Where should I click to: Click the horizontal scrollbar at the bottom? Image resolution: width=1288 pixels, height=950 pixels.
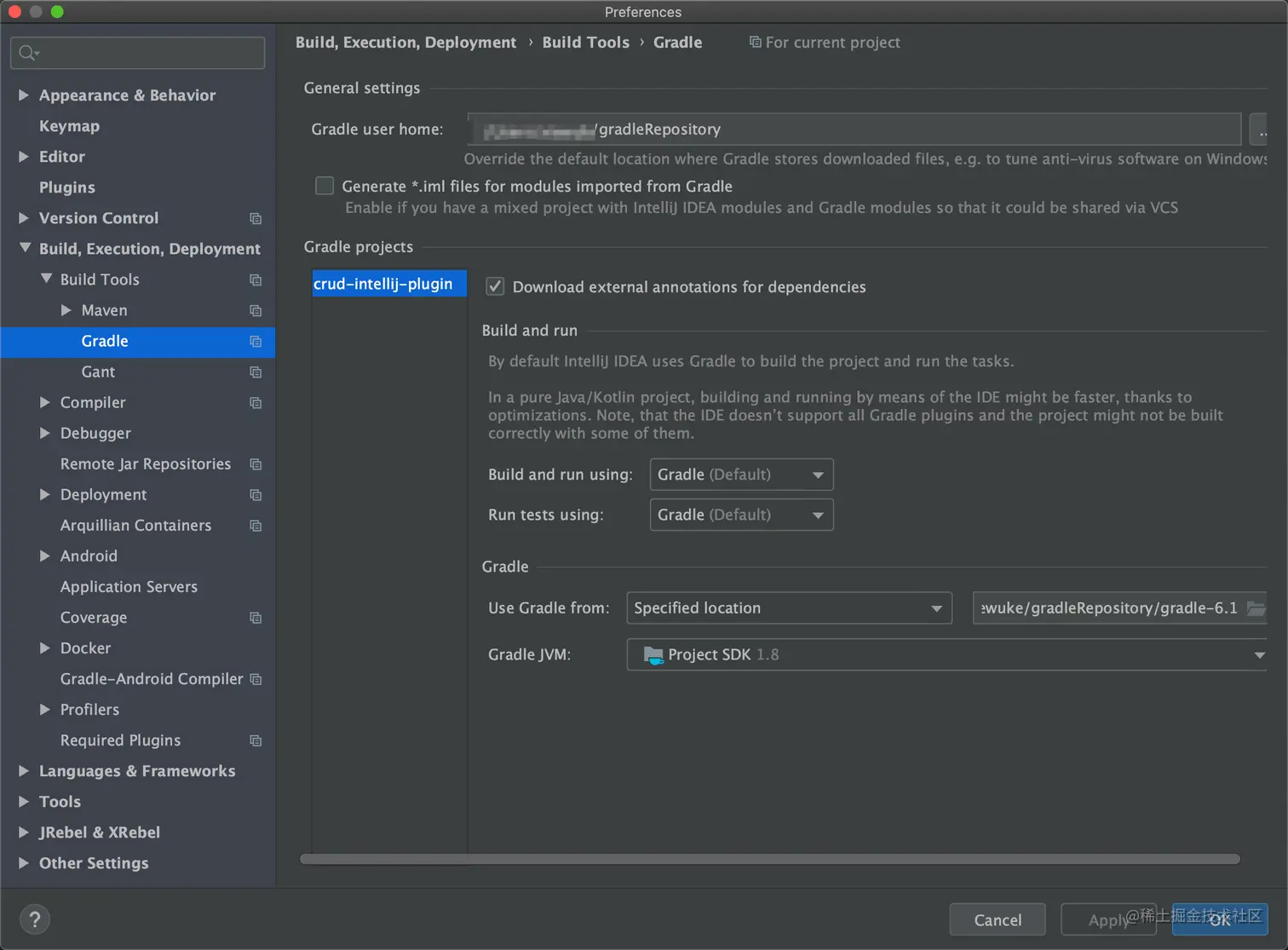[769, 859]
